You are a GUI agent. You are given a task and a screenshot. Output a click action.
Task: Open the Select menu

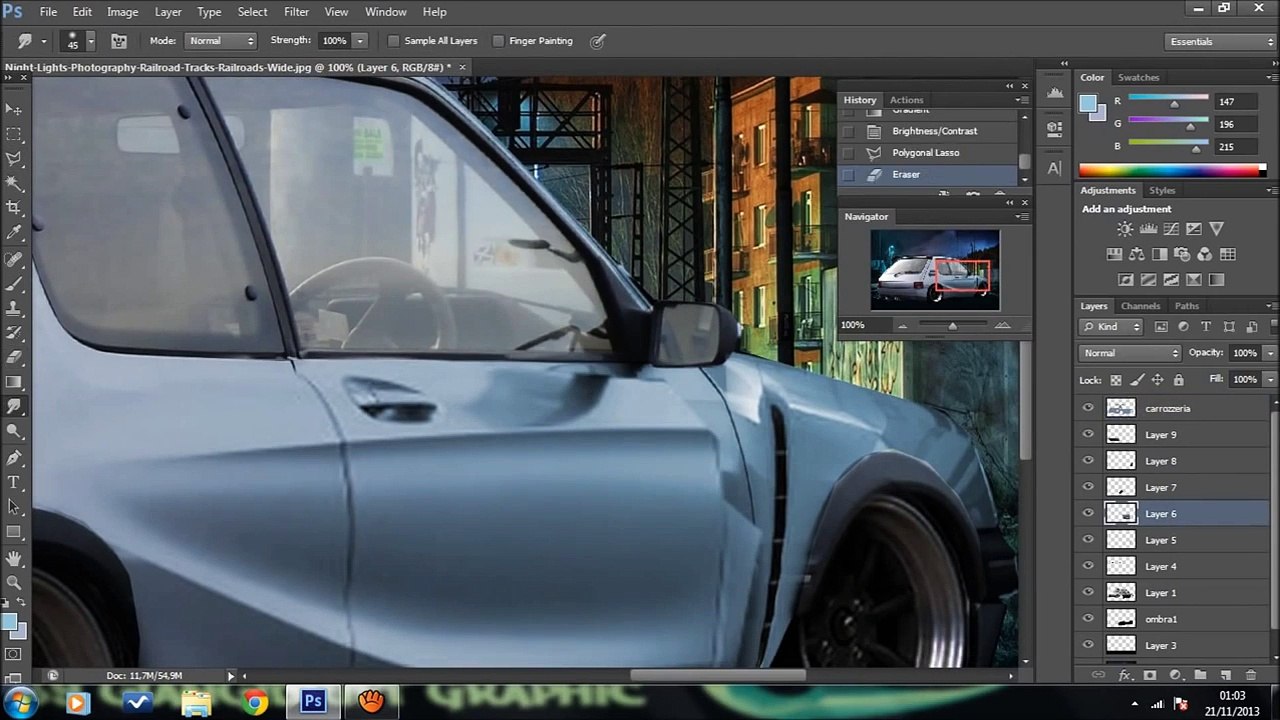252,12
